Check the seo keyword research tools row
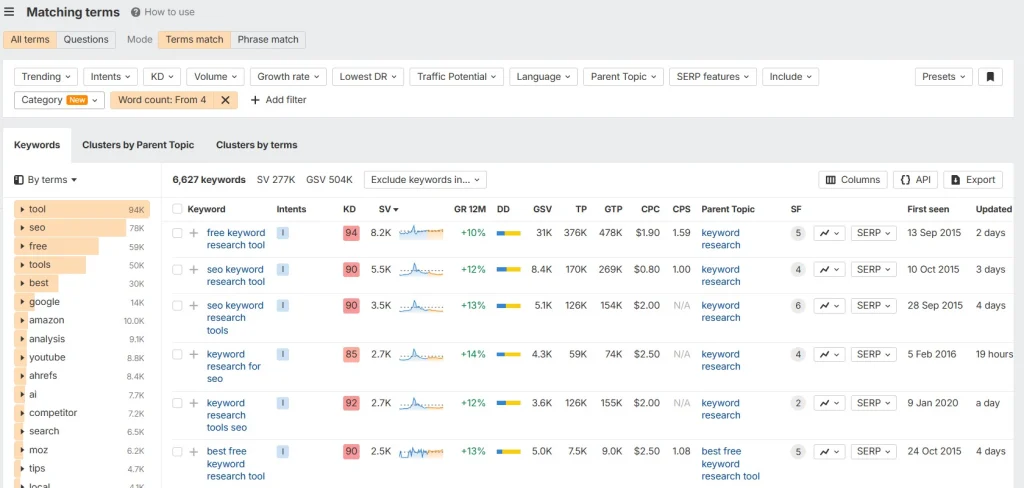 coord(177,306)
